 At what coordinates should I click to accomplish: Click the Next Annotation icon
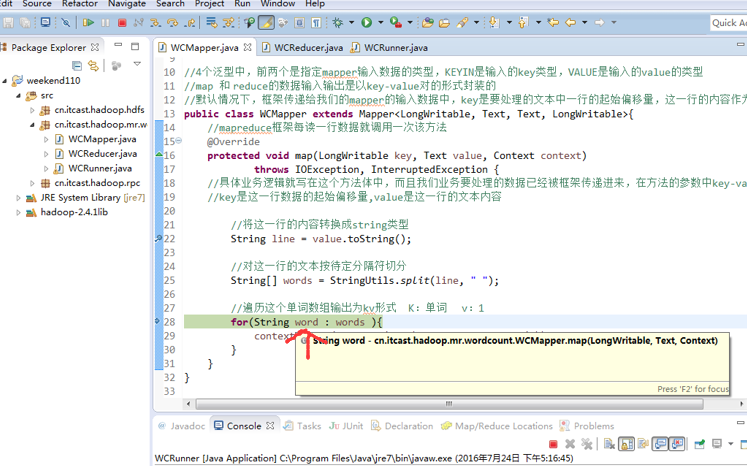click(x=495, y=22)
